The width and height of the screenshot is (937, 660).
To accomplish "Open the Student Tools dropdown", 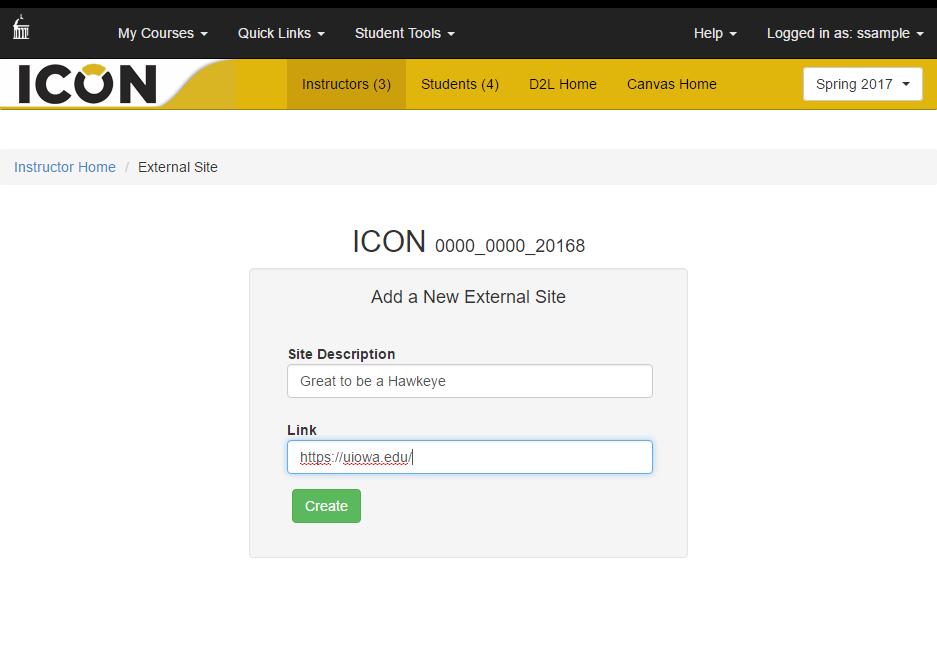I will [x=404, y=33].
